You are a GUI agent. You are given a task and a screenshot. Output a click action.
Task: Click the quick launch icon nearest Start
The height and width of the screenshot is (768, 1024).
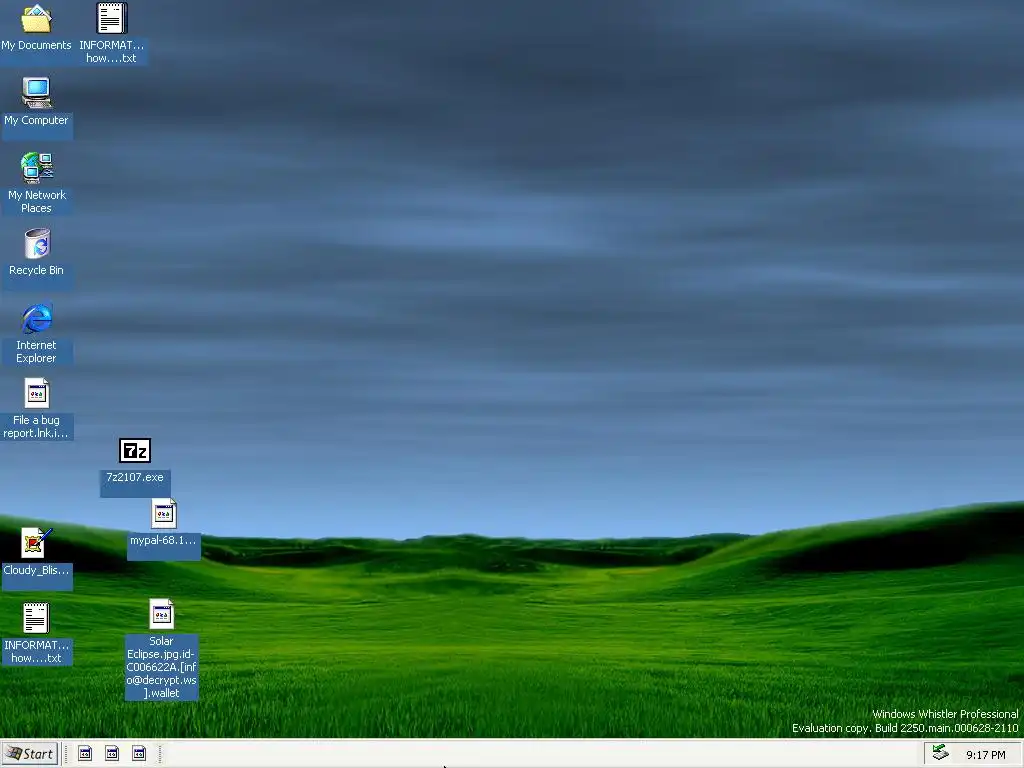[85, 754]
